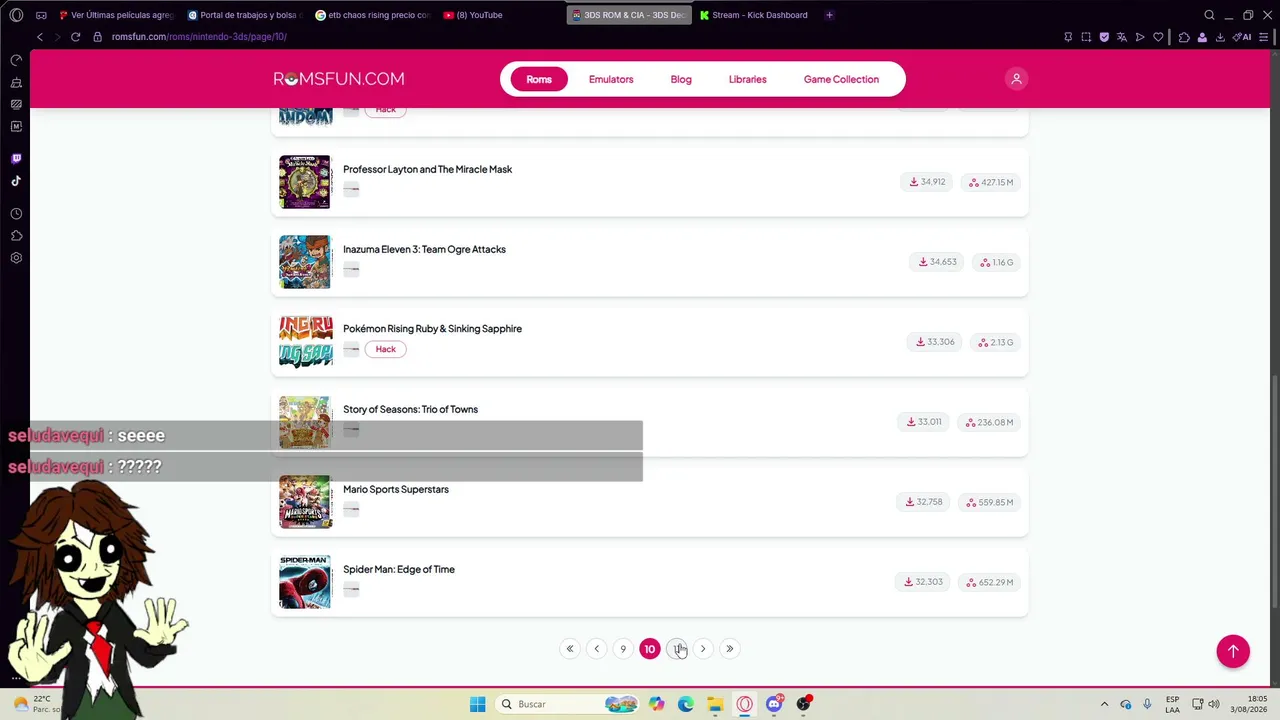Click the Mario Sports Superstars cover thumbnail

(305, 502)
